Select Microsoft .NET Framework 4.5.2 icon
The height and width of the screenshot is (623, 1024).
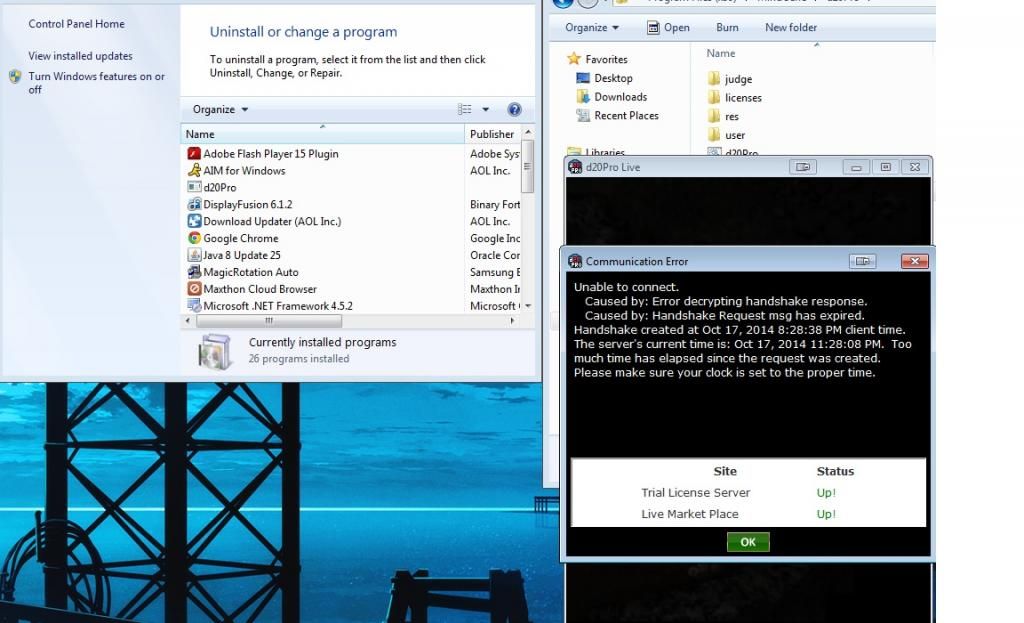click(194, 306)
